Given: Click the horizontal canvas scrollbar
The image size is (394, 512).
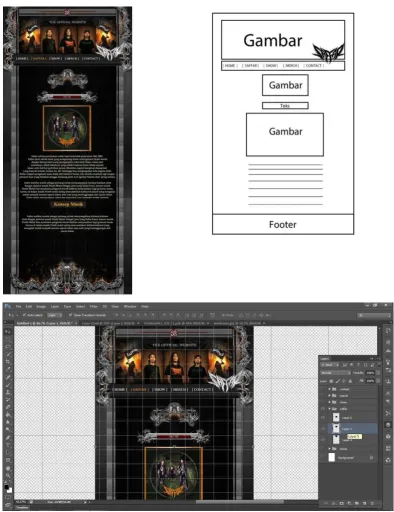Looking at the screenshot, I should click(240, 502).
